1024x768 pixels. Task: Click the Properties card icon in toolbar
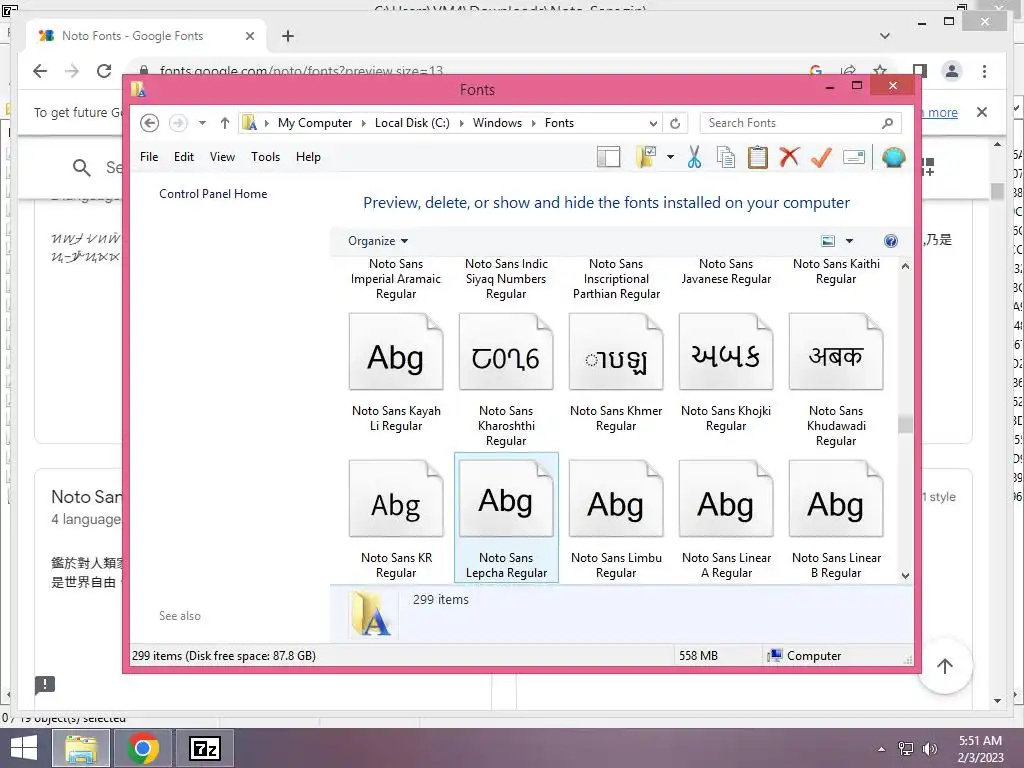point(854,157)
